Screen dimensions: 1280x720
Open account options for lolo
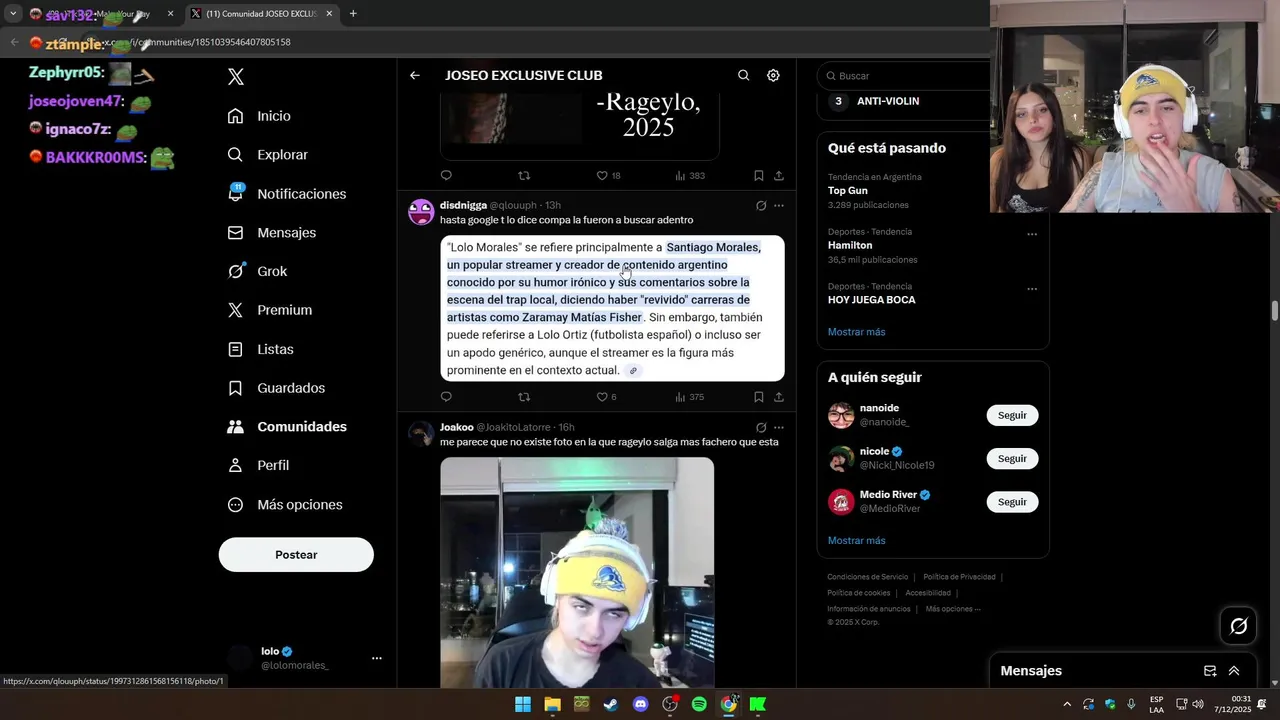point(377,658)
